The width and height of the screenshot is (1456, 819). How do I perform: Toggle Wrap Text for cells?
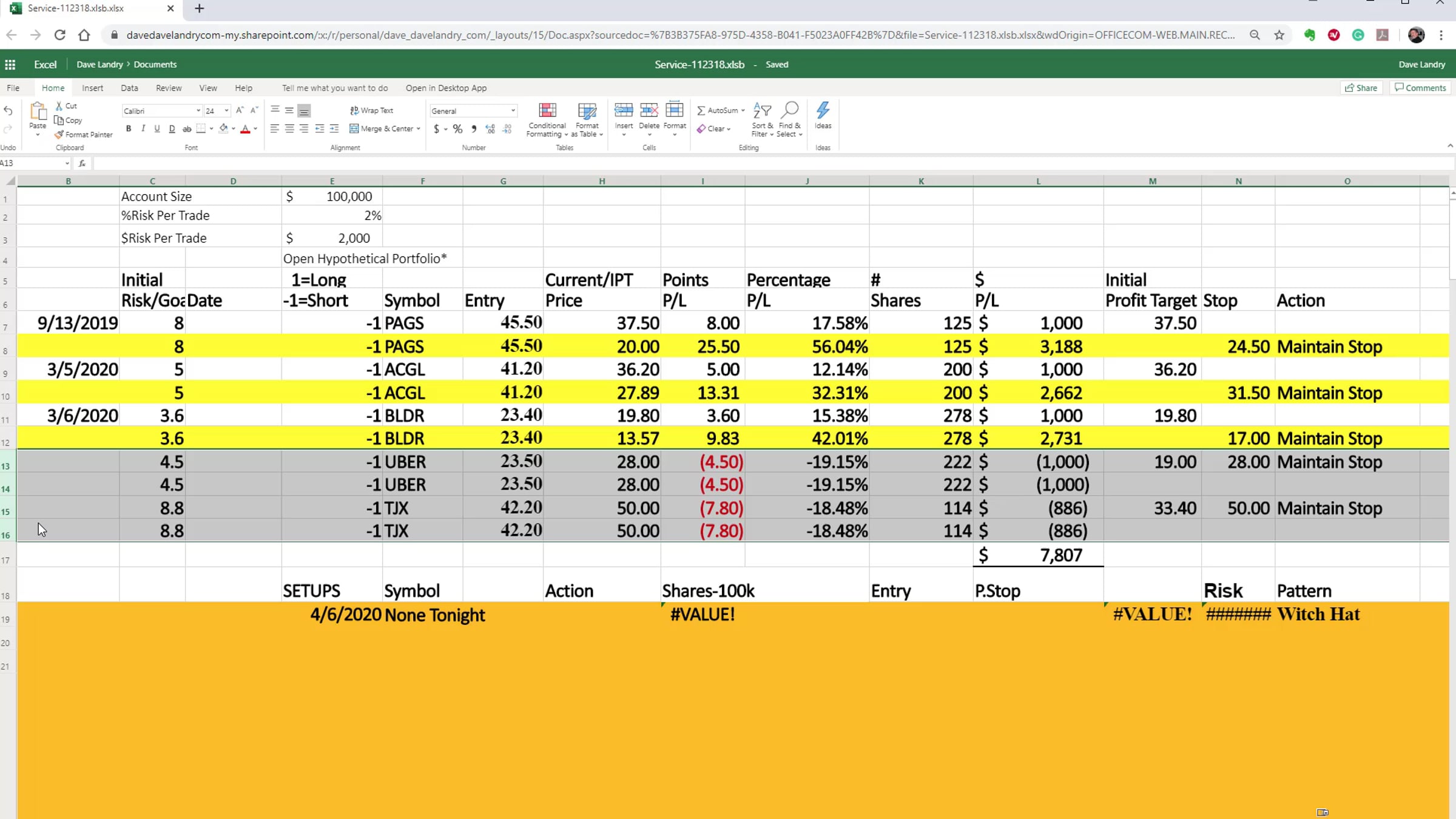point(372,110)
